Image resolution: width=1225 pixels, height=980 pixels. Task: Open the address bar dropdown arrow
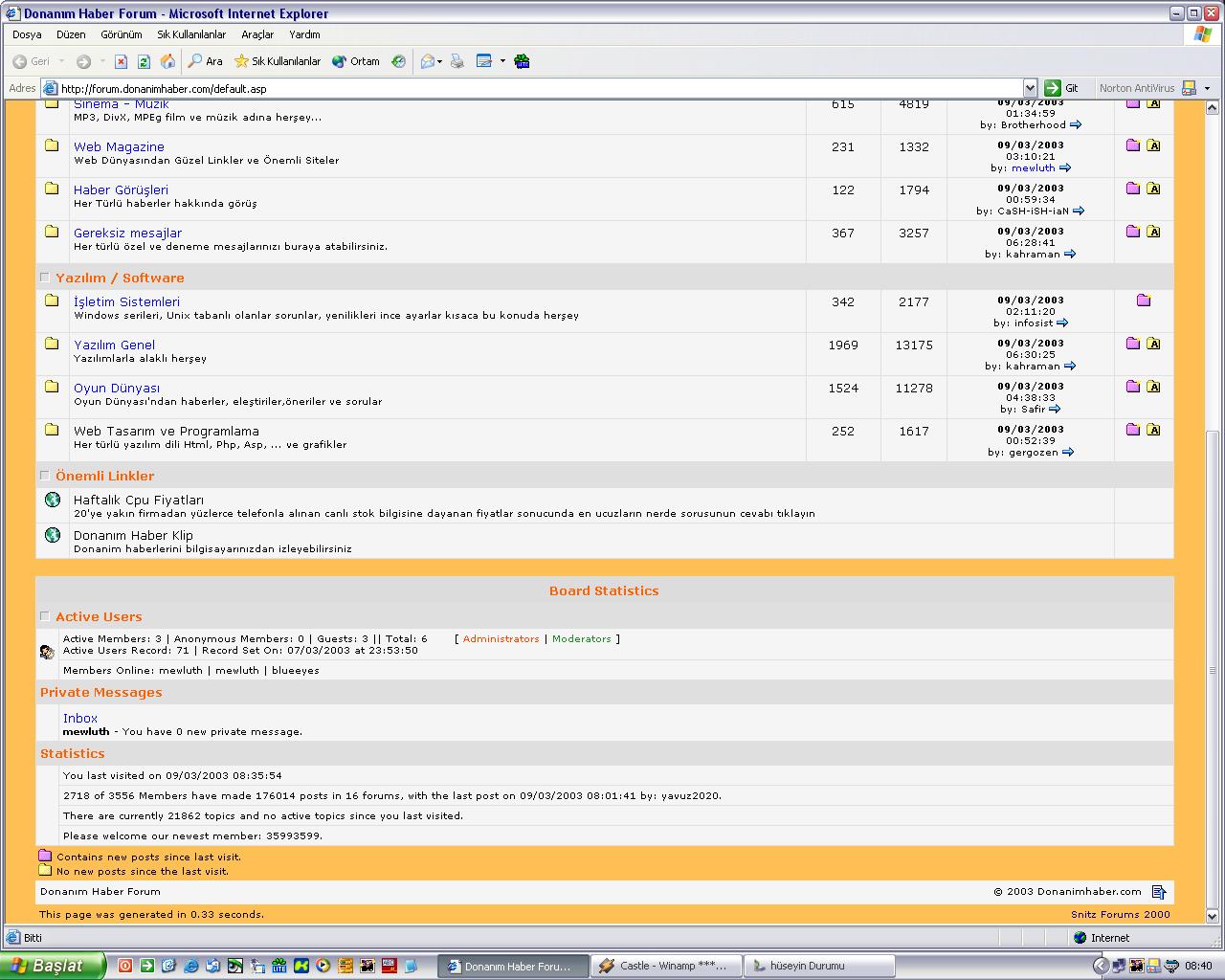(x=1030, y=88)
